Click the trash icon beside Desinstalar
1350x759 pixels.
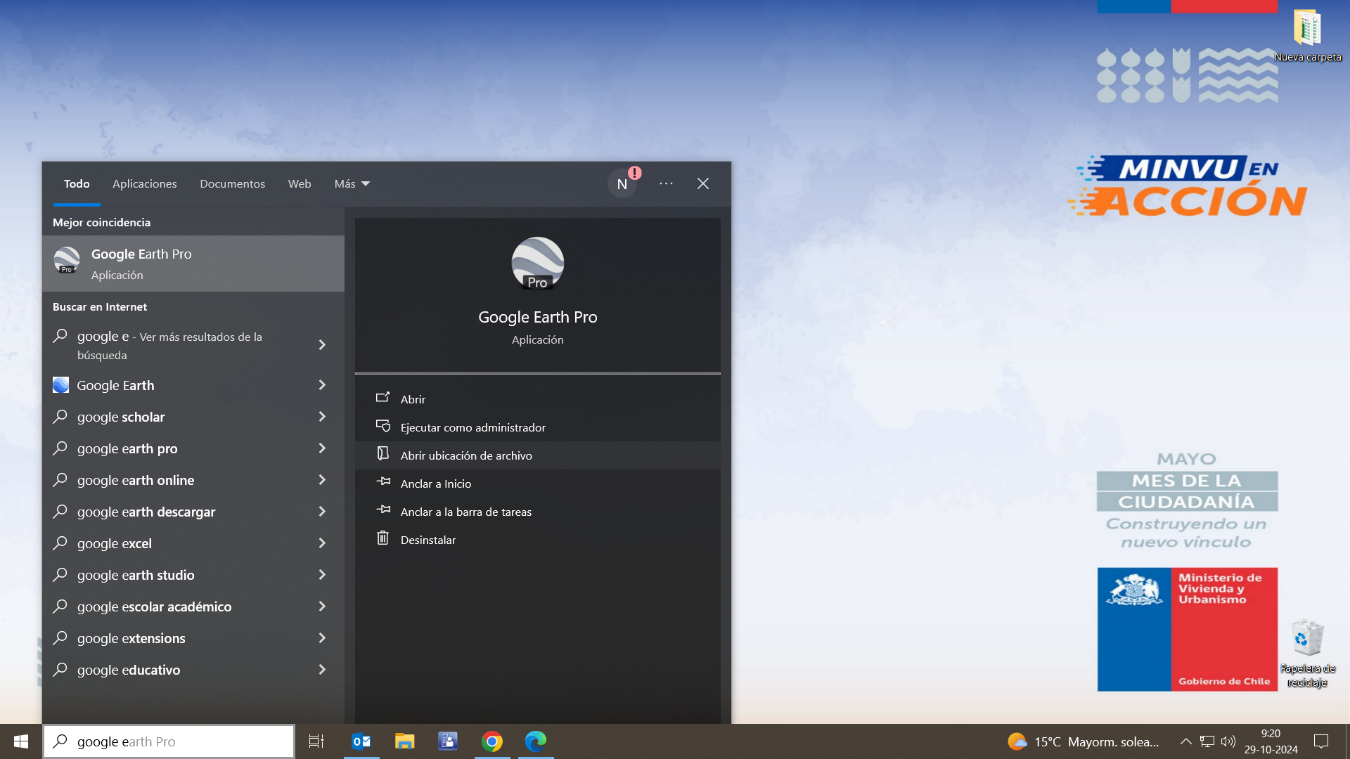[x=382, y=538]
